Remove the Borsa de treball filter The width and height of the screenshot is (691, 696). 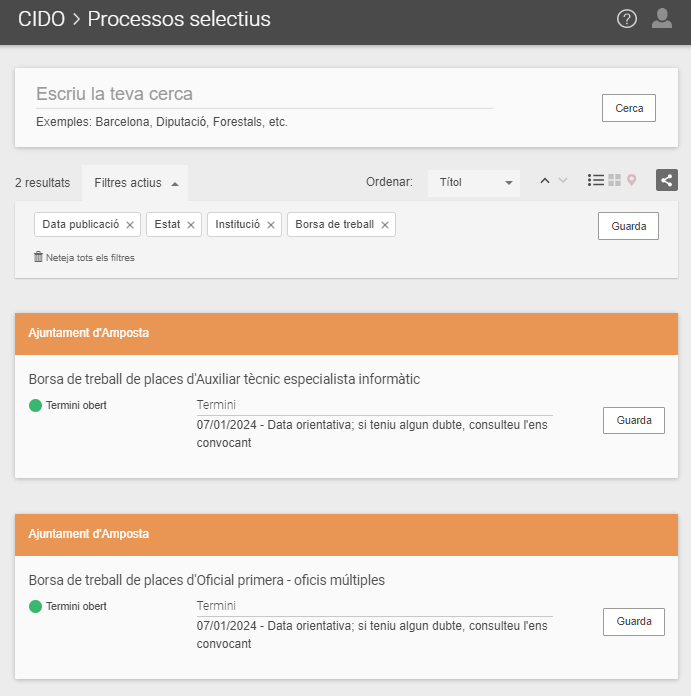(x=385, y=225)
